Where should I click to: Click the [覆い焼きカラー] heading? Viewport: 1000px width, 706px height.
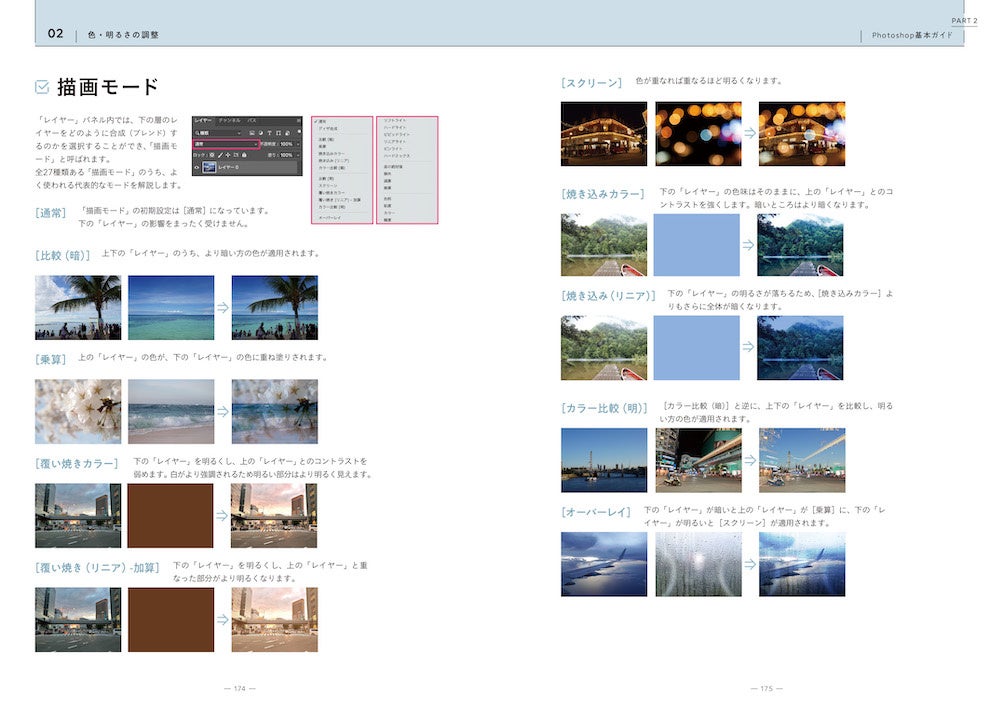tap(77, 463)
